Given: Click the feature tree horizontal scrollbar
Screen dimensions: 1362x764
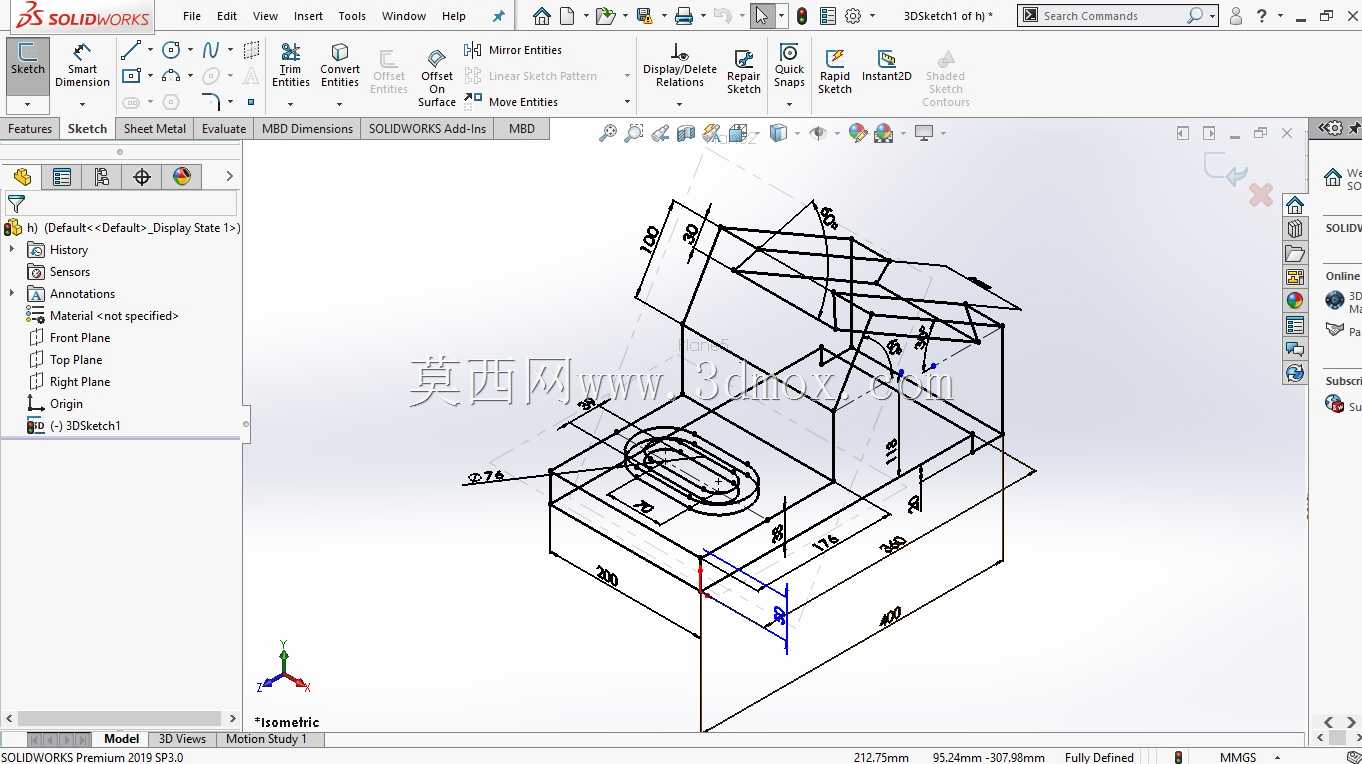Looking at the screenshot, I should pyautogui.click(x=120, y=718).
